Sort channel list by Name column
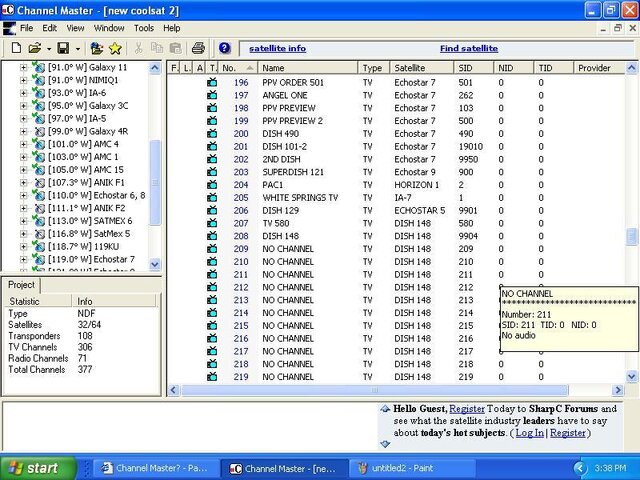640x480 pixels. (308, 68)
